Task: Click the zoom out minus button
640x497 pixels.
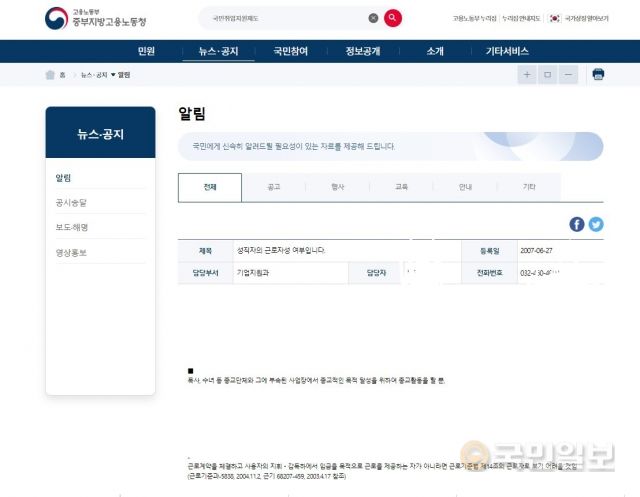Action: 568,75
